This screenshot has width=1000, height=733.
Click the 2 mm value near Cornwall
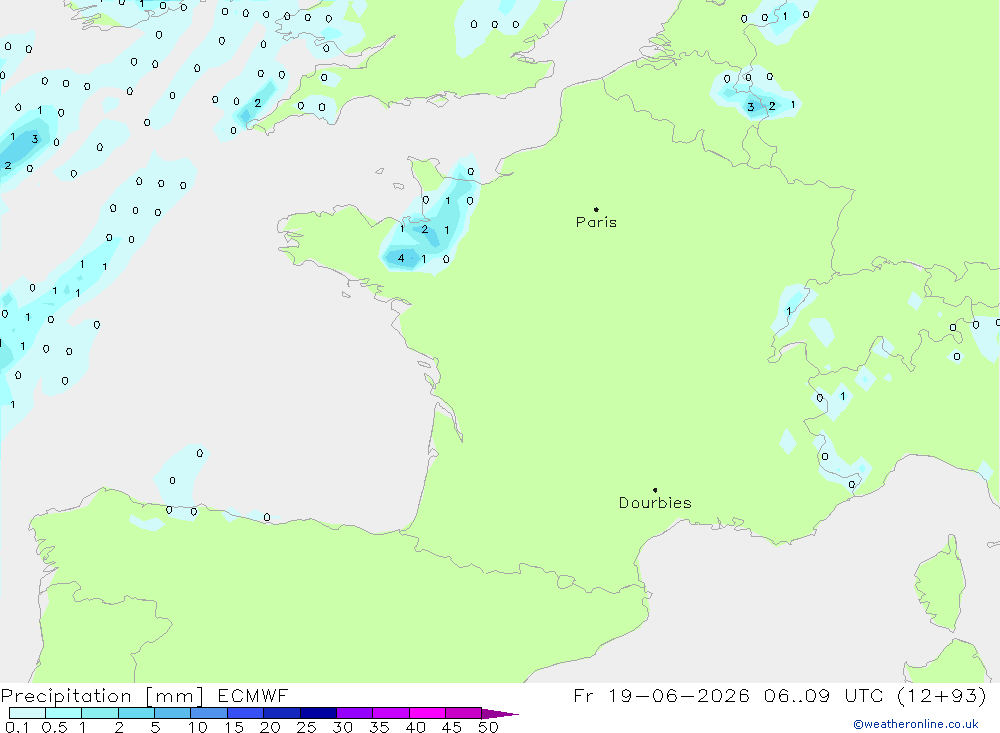click(258, 103)
